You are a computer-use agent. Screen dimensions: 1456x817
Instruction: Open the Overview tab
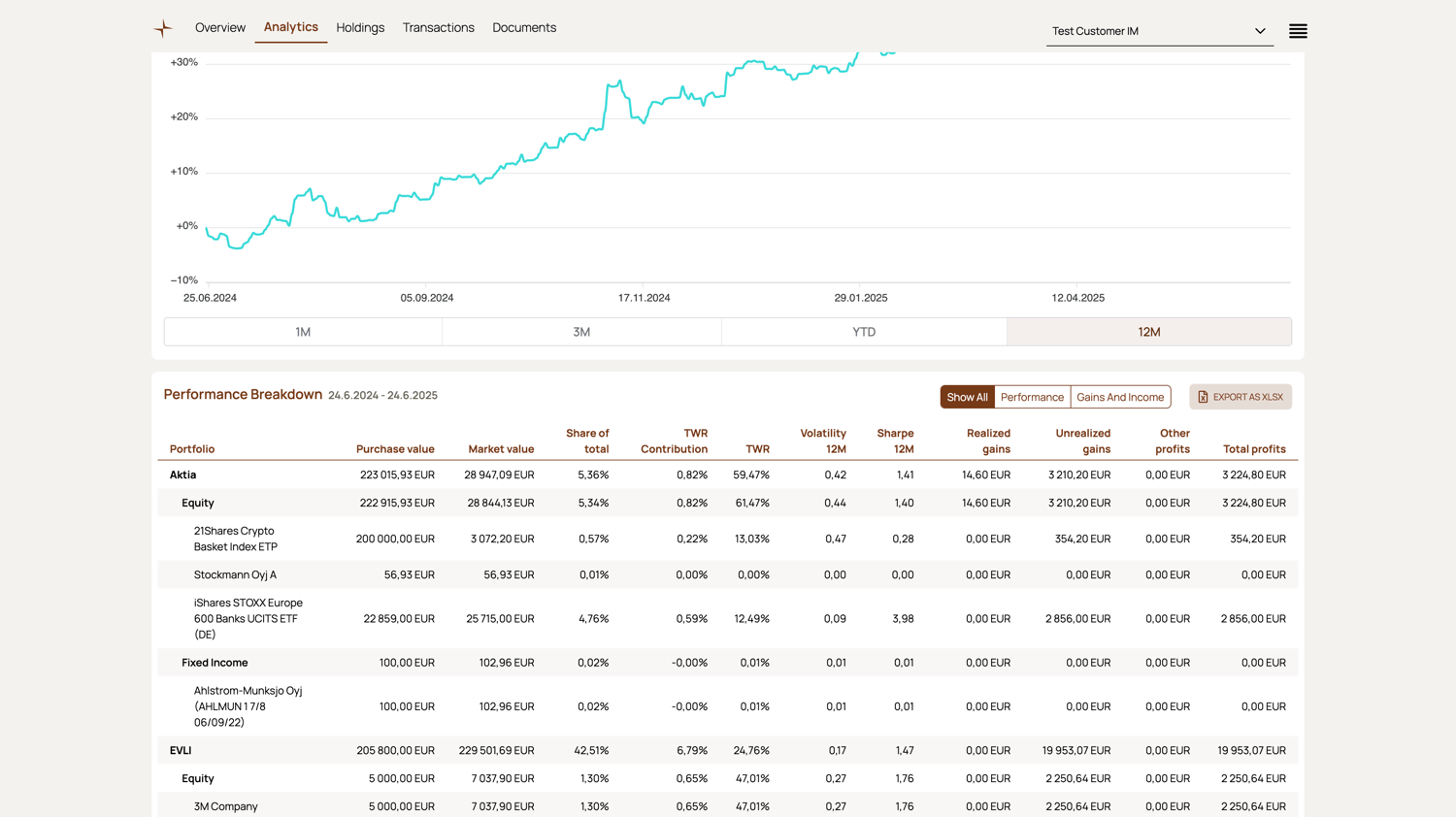click(x=220, y=28)
